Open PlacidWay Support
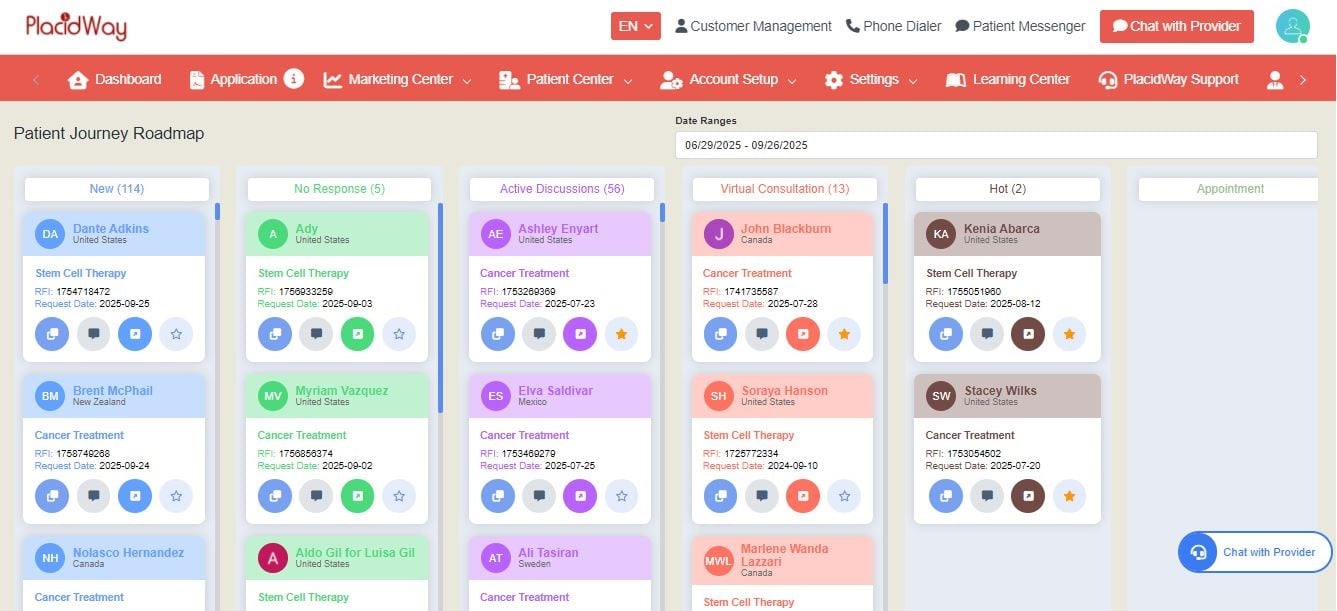This screenshot has width=1337, height=611. [x=1168, y=80]
